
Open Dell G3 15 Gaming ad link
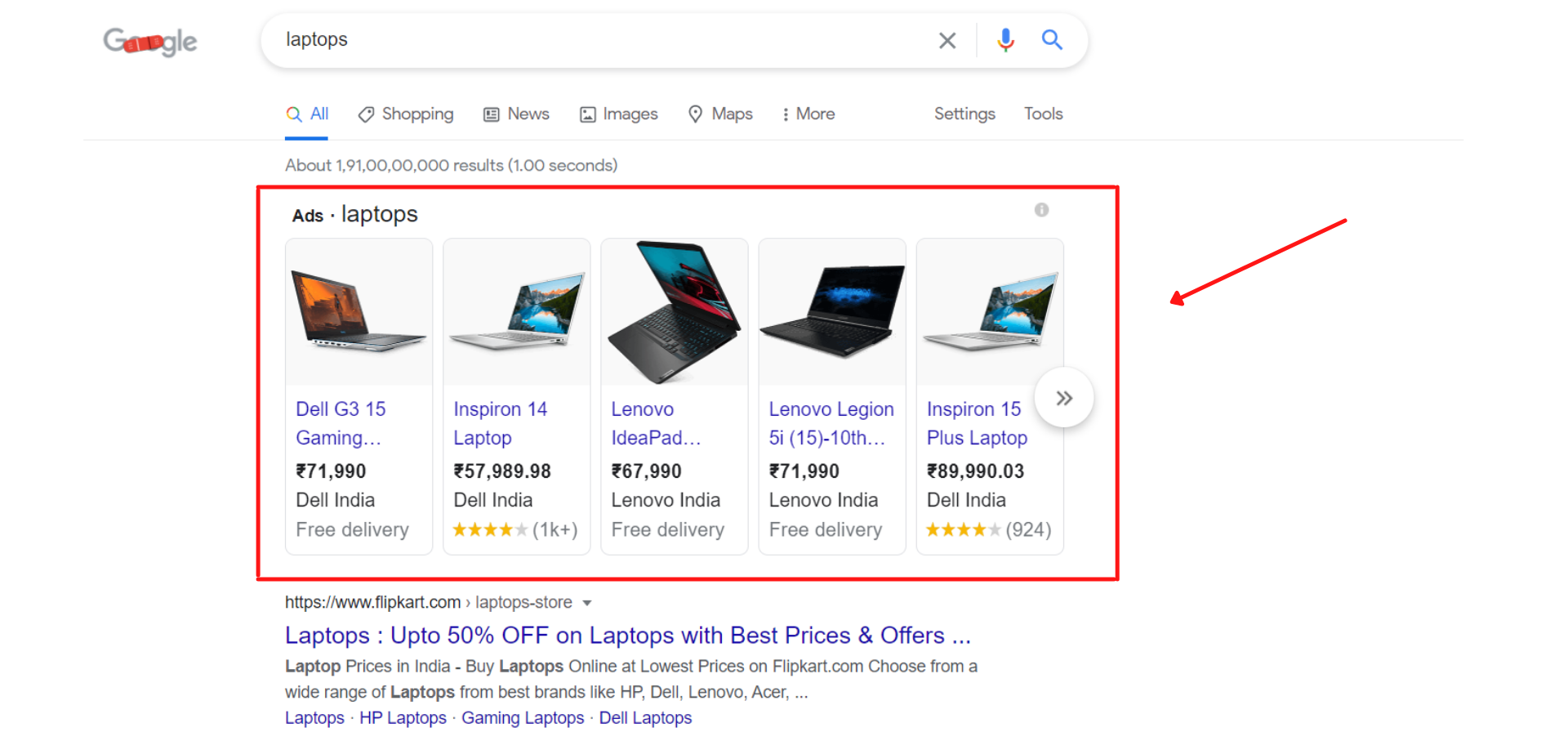341,423
